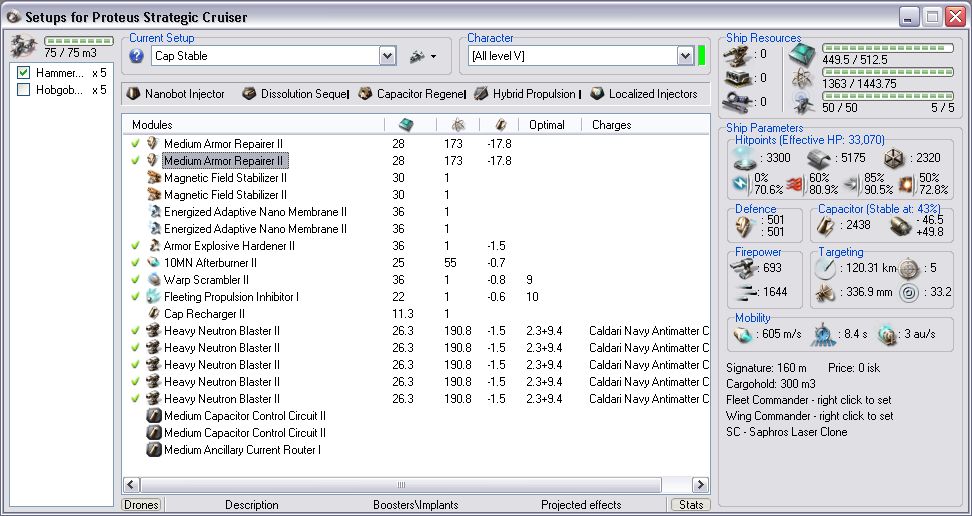
Task: Click the turret hardpoints icon in Ship Resources
Action: pyautogui.click(x=737, y=55)
